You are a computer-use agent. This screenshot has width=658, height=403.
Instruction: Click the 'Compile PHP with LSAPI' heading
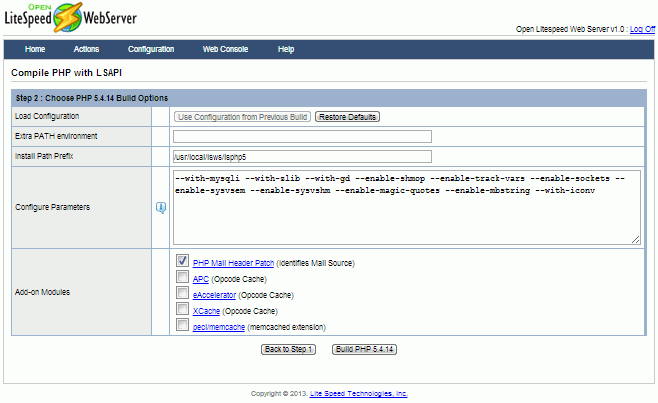tap(66, 73)
